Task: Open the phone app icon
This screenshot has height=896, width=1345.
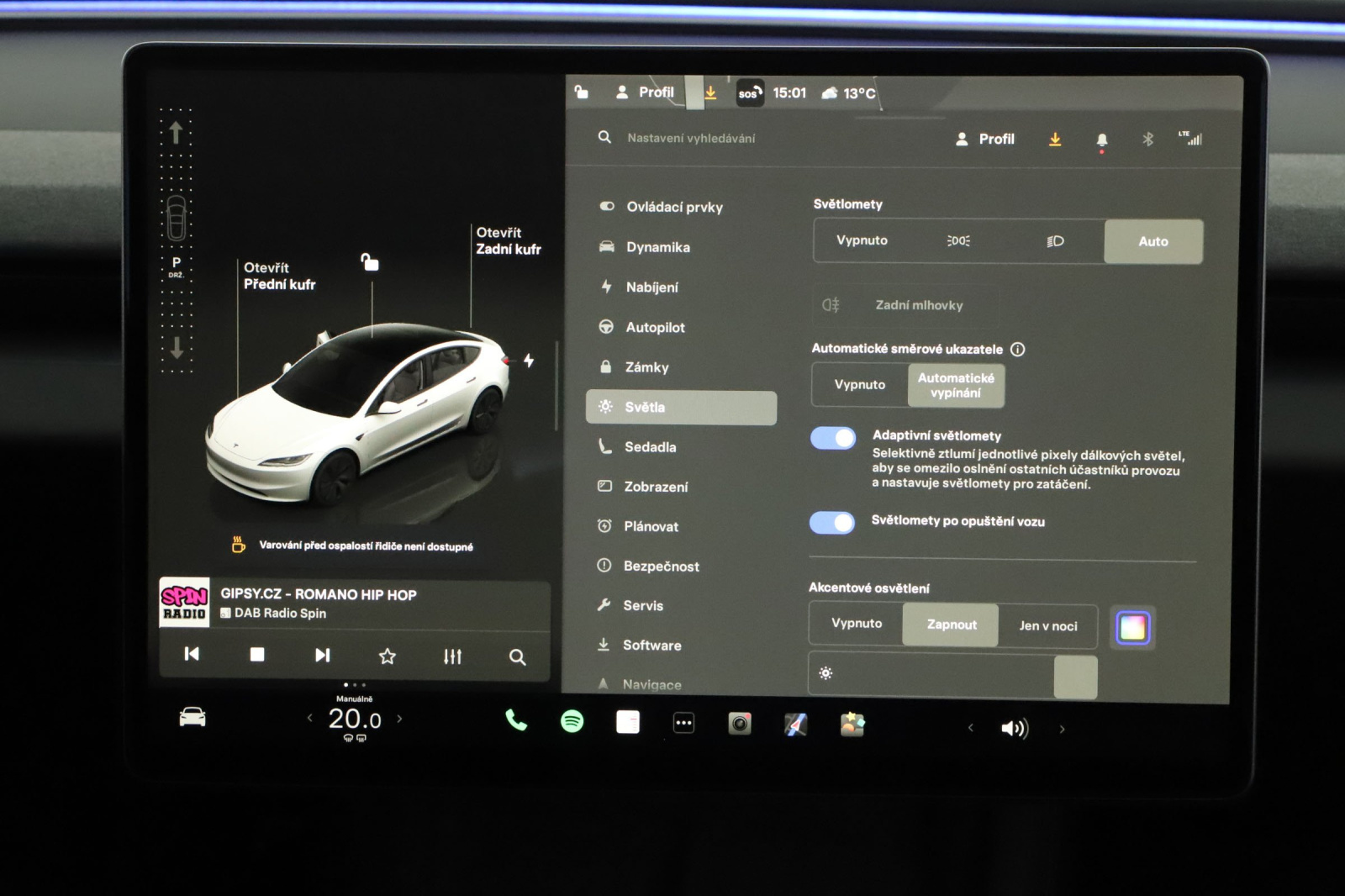Action: [515, 720]
